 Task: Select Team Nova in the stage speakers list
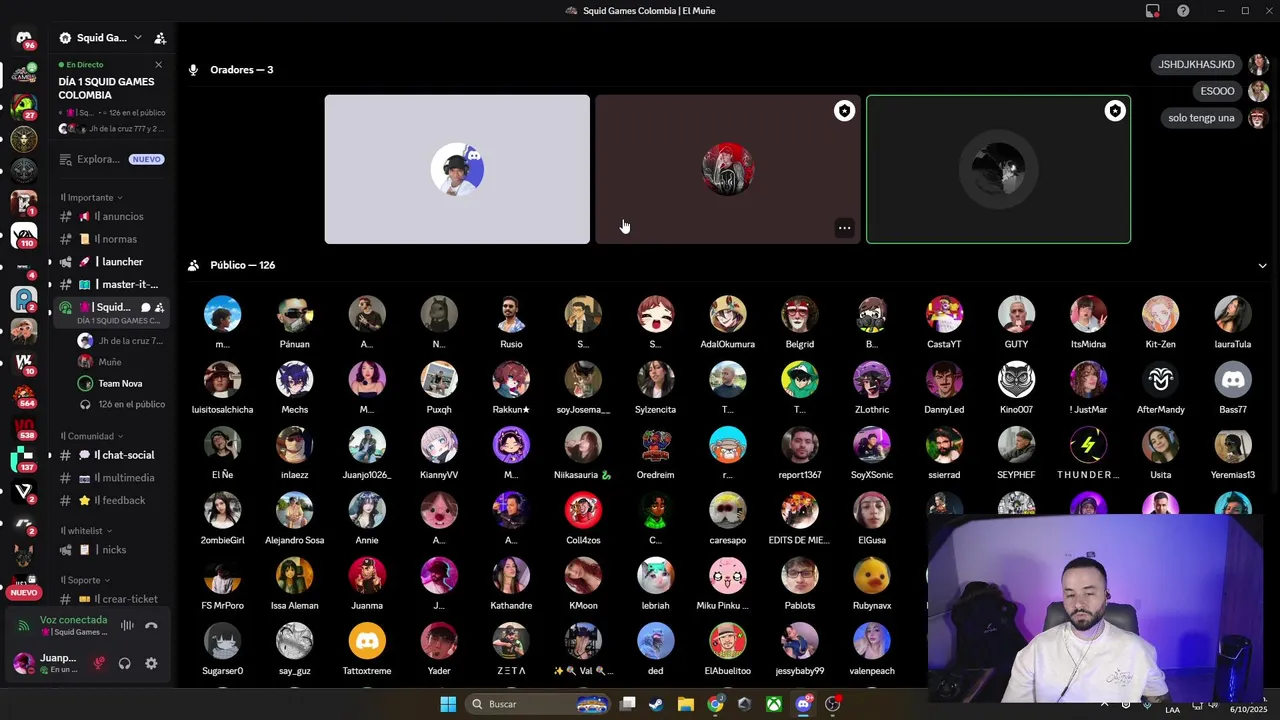pyautogui.click(x=120, y=383)
